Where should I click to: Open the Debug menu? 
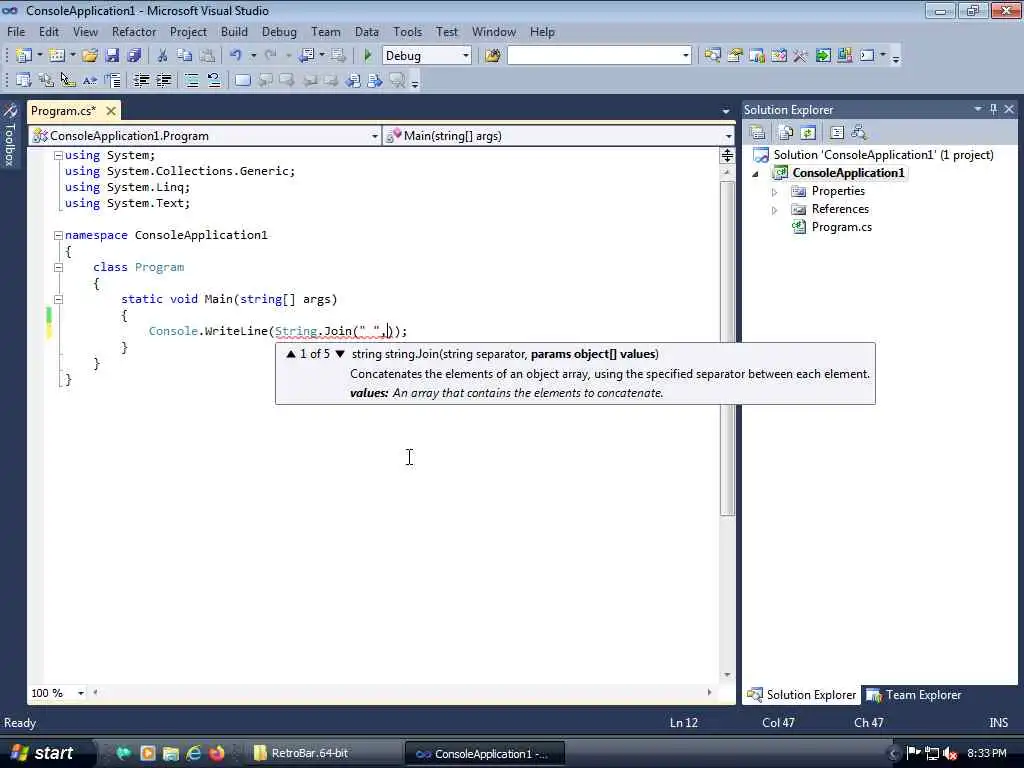tap(279, 31)
